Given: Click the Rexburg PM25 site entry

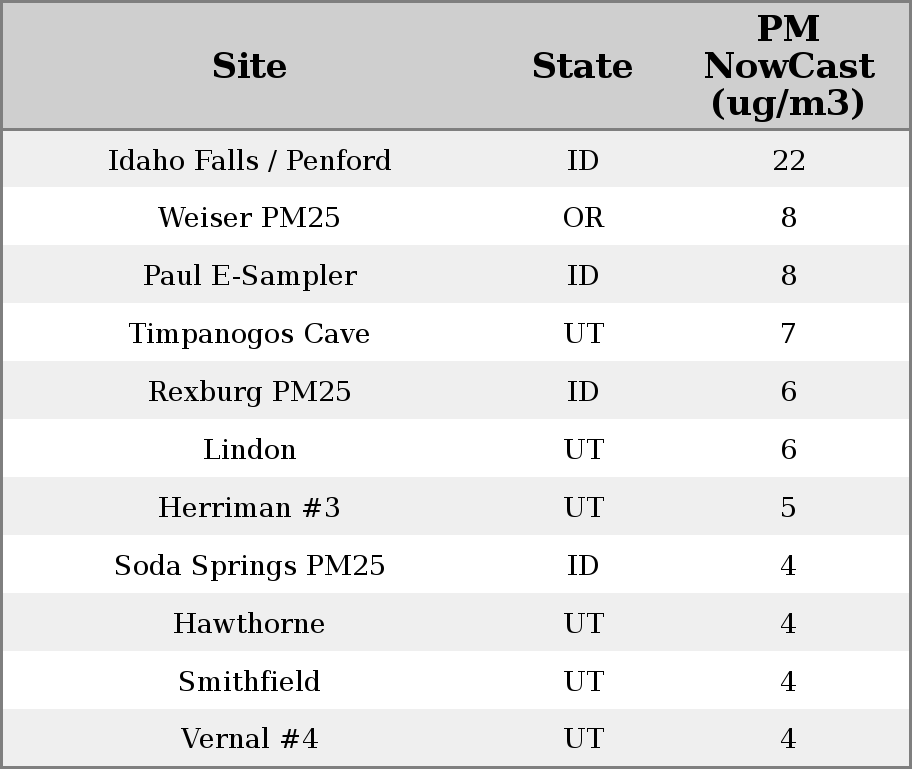Looking at the screenshot, I should pos(249,392).
